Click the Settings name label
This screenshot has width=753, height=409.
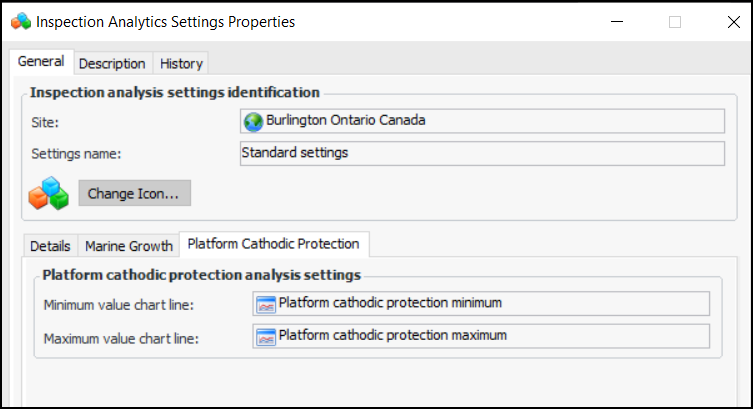pyautogui.click(x=76, y=154)
